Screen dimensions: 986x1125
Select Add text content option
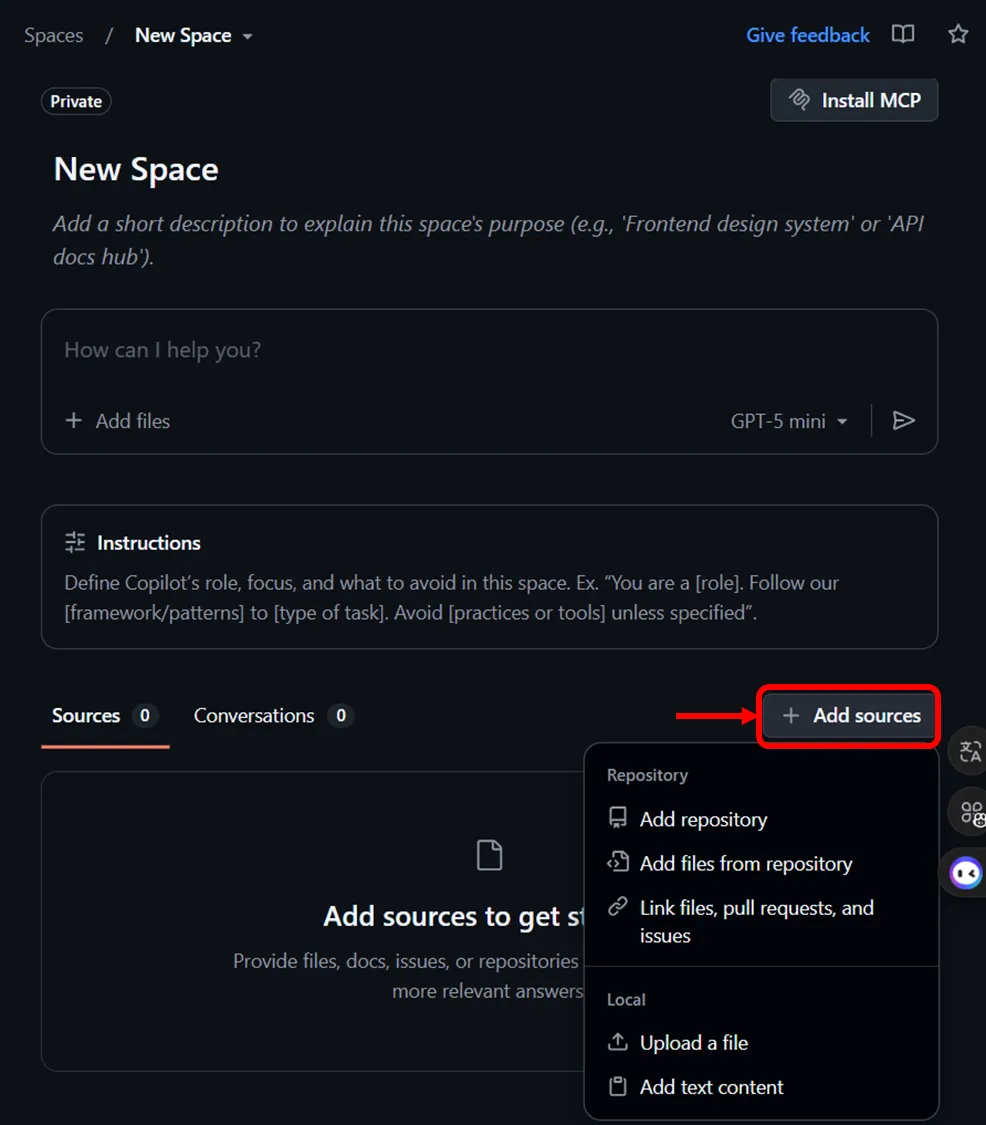[x=711, y=1087]
